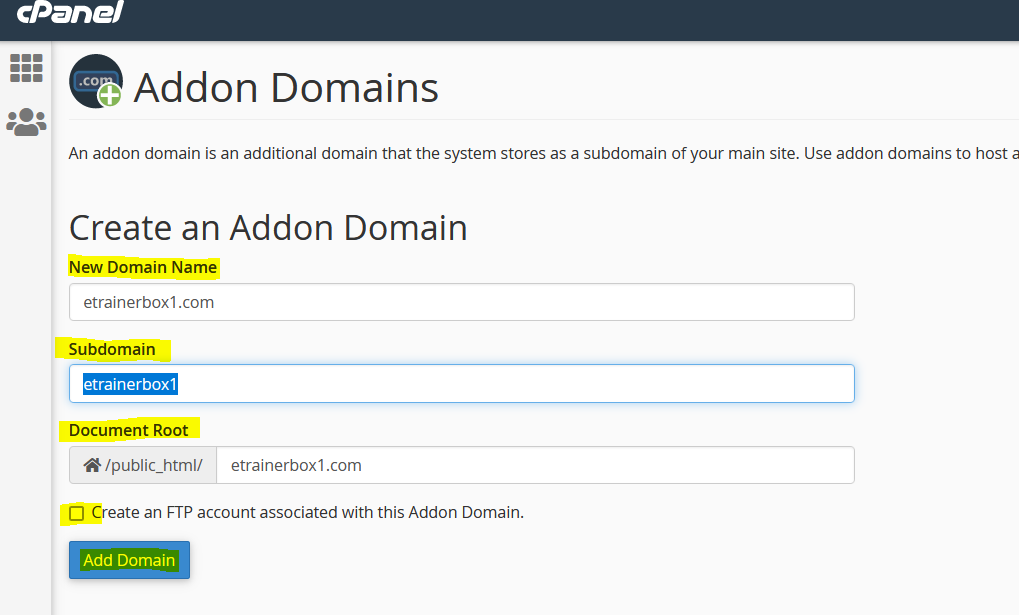Click the FTP account option label text
Image resolution: width=1019 pixels, height=615 pixels.
[307, 512]
